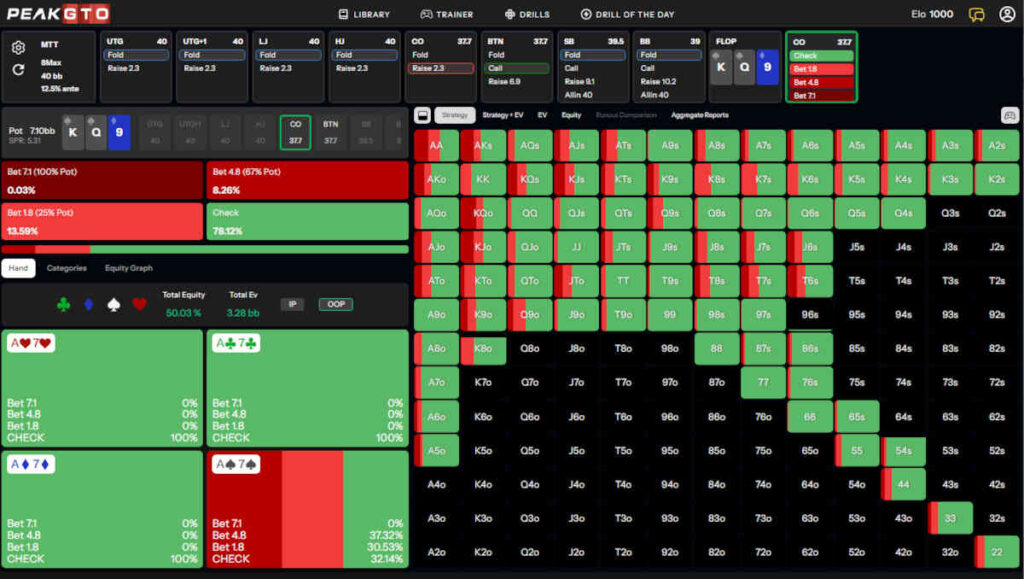Select the 22 cell in the matrix
This screenshot has height=579, width=1024.
point(997,552)
